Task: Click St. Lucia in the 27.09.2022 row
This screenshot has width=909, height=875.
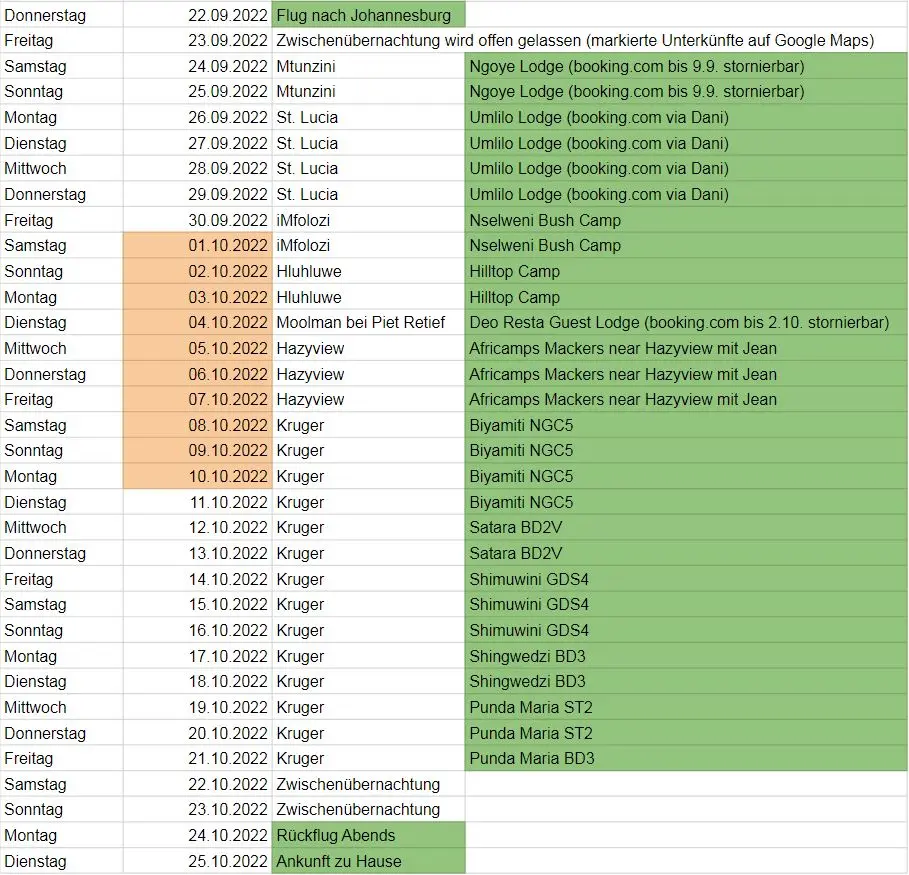Action: (x=368, y=143)
